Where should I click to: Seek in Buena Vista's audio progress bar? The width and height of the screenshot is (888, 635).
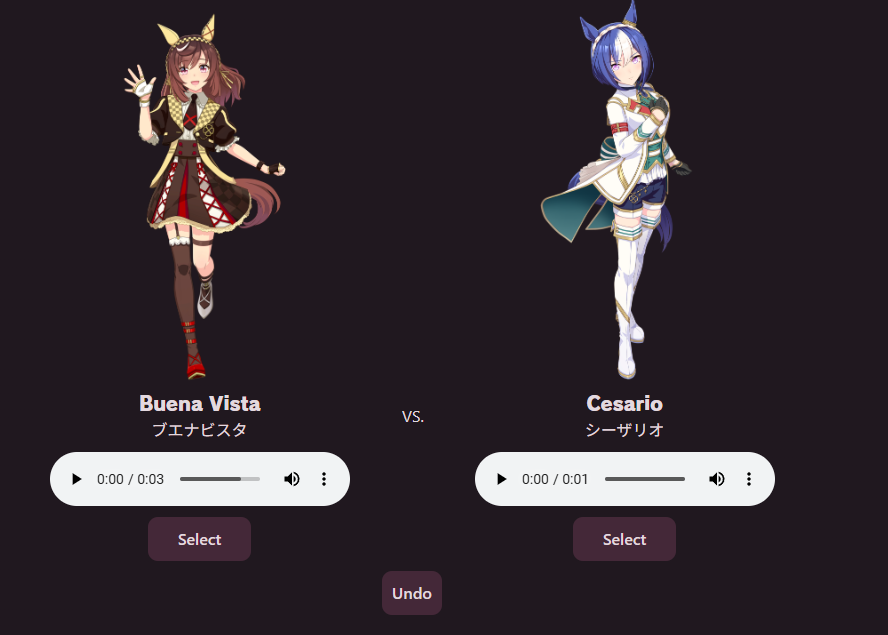click(220, 479)
